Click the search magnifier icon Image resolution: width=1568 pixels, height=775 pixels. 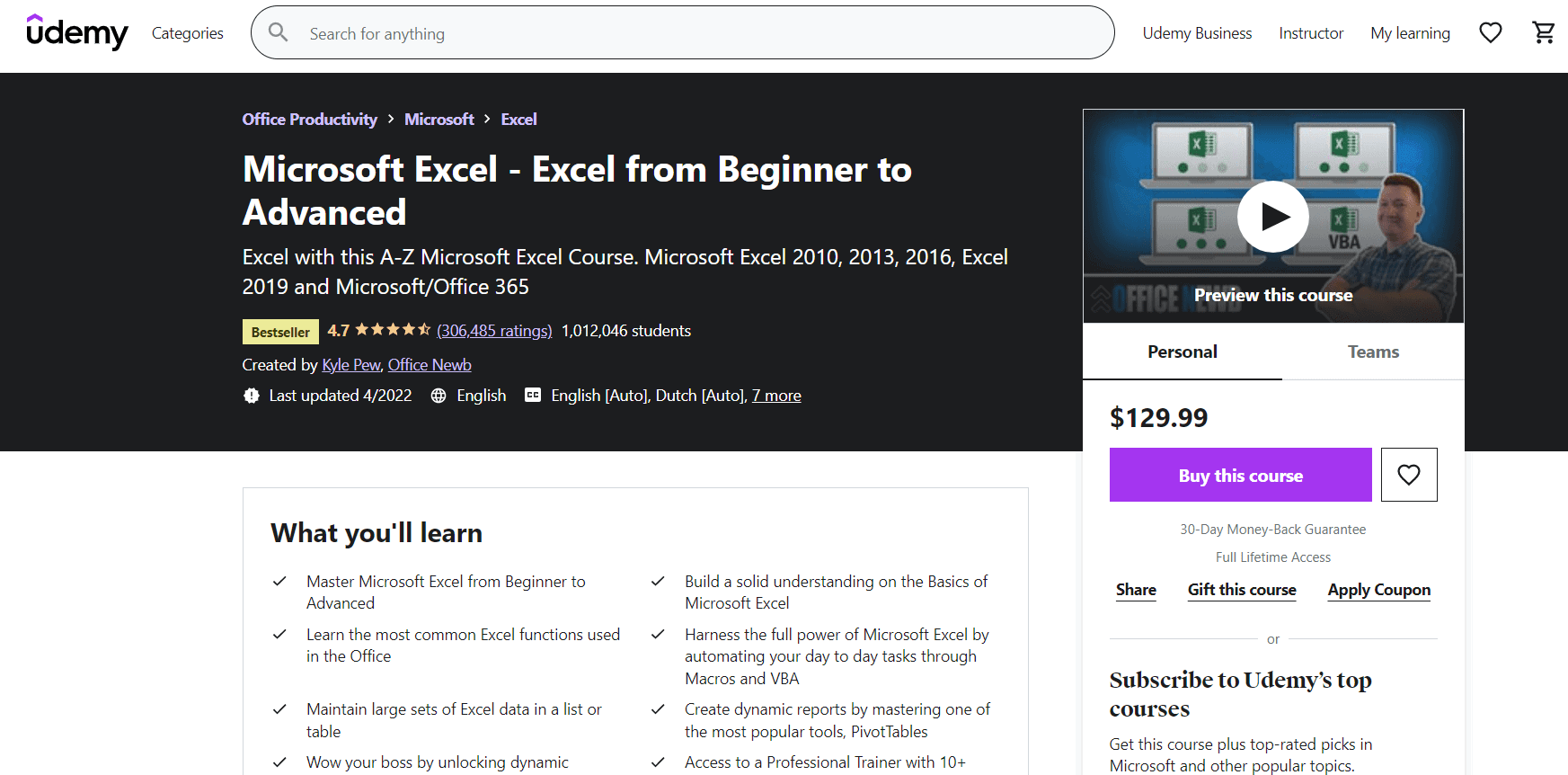pyautogui.click(x=279, y=33)
